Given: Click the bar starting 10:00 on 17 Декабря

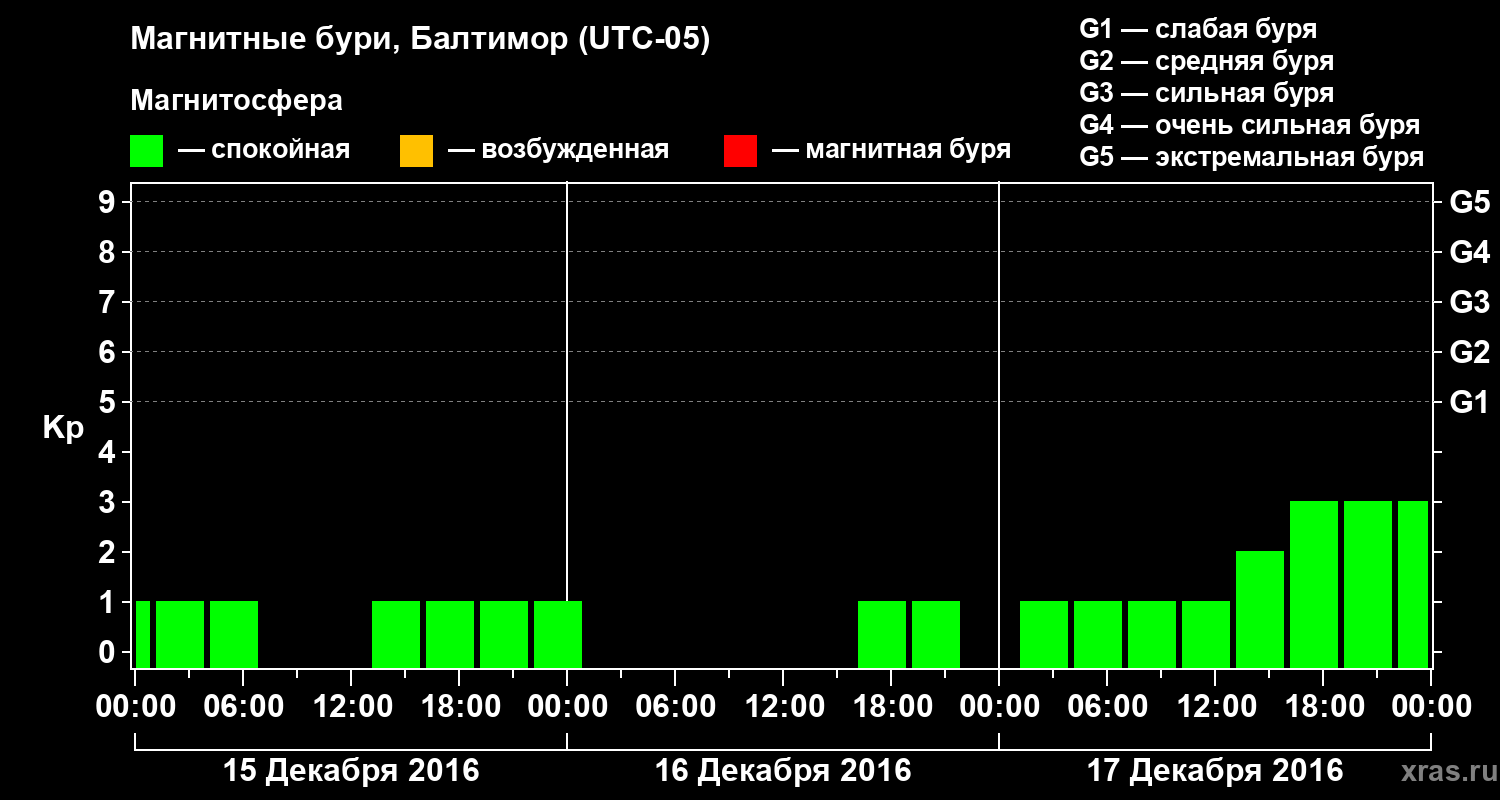Looking at the screenshot, I should click(1206, 634).
